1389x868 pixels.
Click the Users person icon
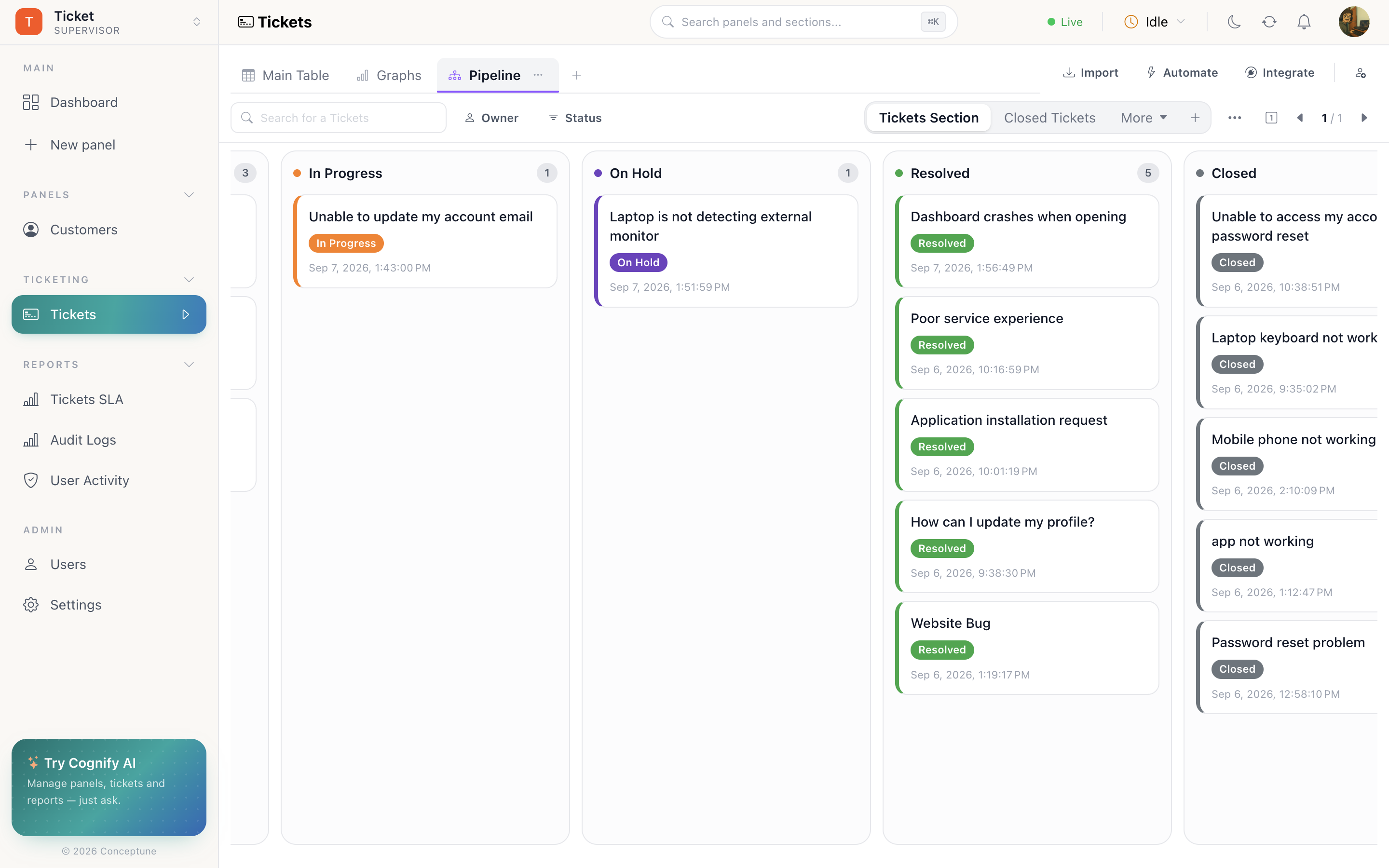[x=31, y=564]
